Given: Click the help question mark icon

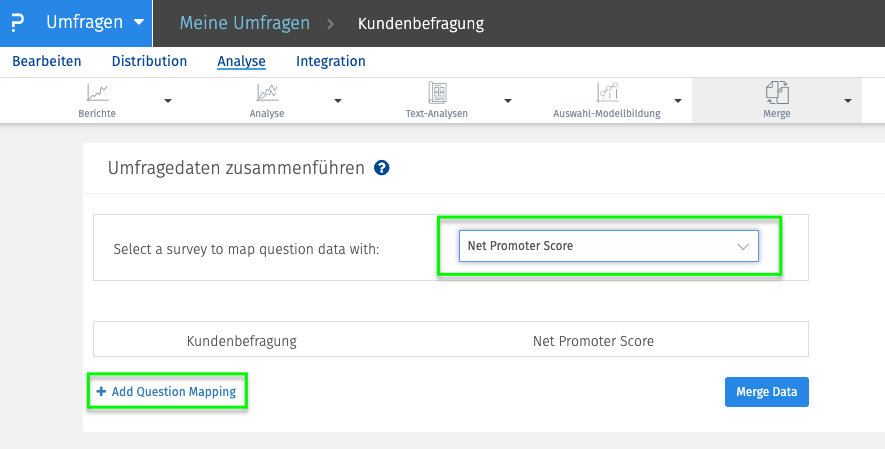Looking at the screenshot, I should coord(381,169).
